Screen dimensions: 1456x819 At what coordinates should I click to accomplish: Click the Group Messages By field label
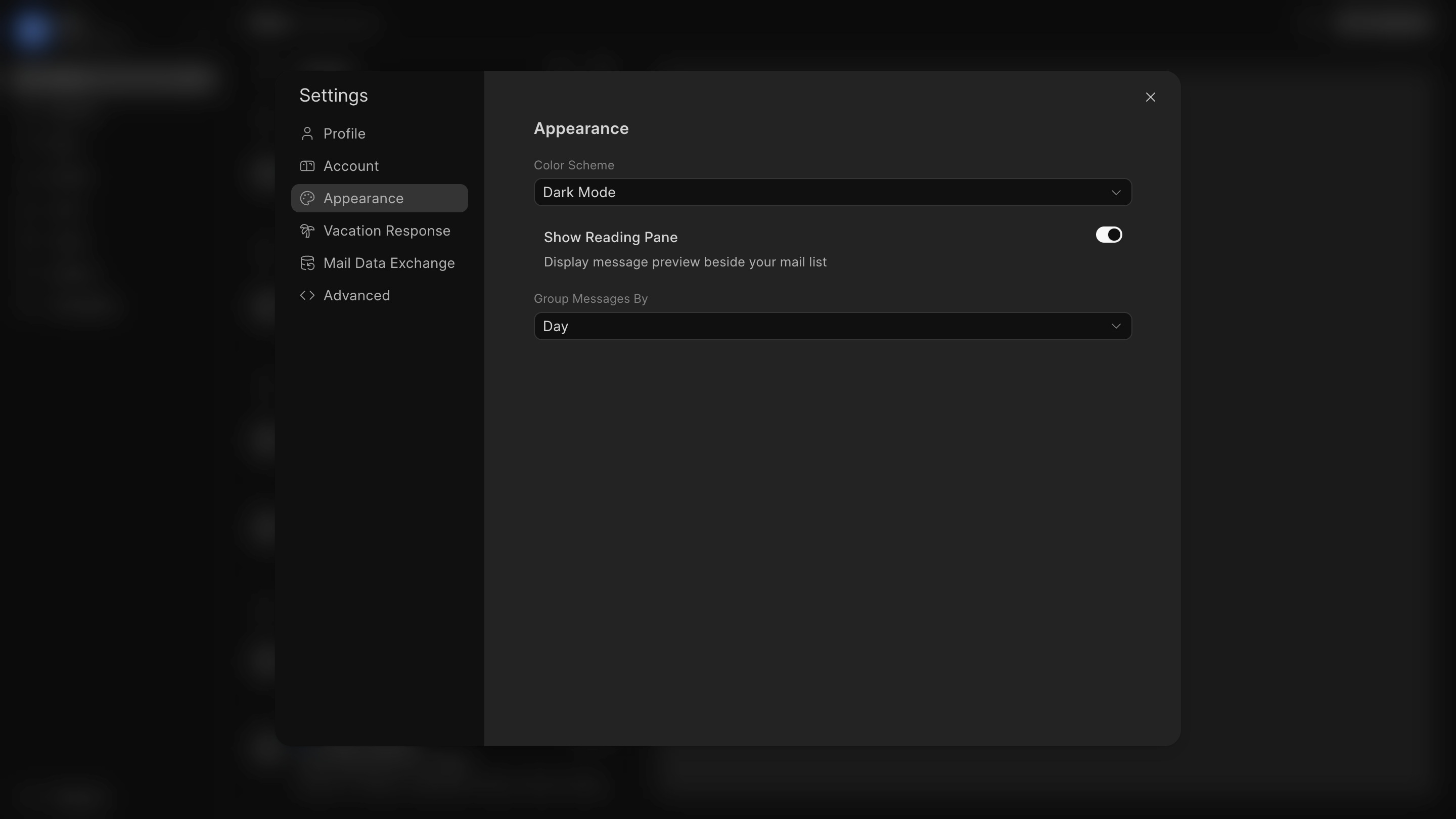coord(590,299)
